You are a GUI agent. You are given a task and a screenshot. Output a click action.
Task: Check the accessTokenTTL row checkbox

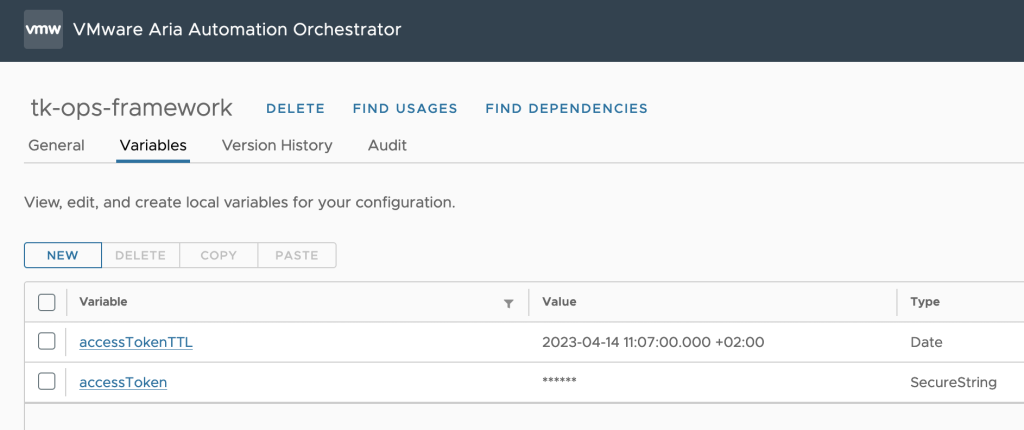pyautogui.click(x=46, y=341)
